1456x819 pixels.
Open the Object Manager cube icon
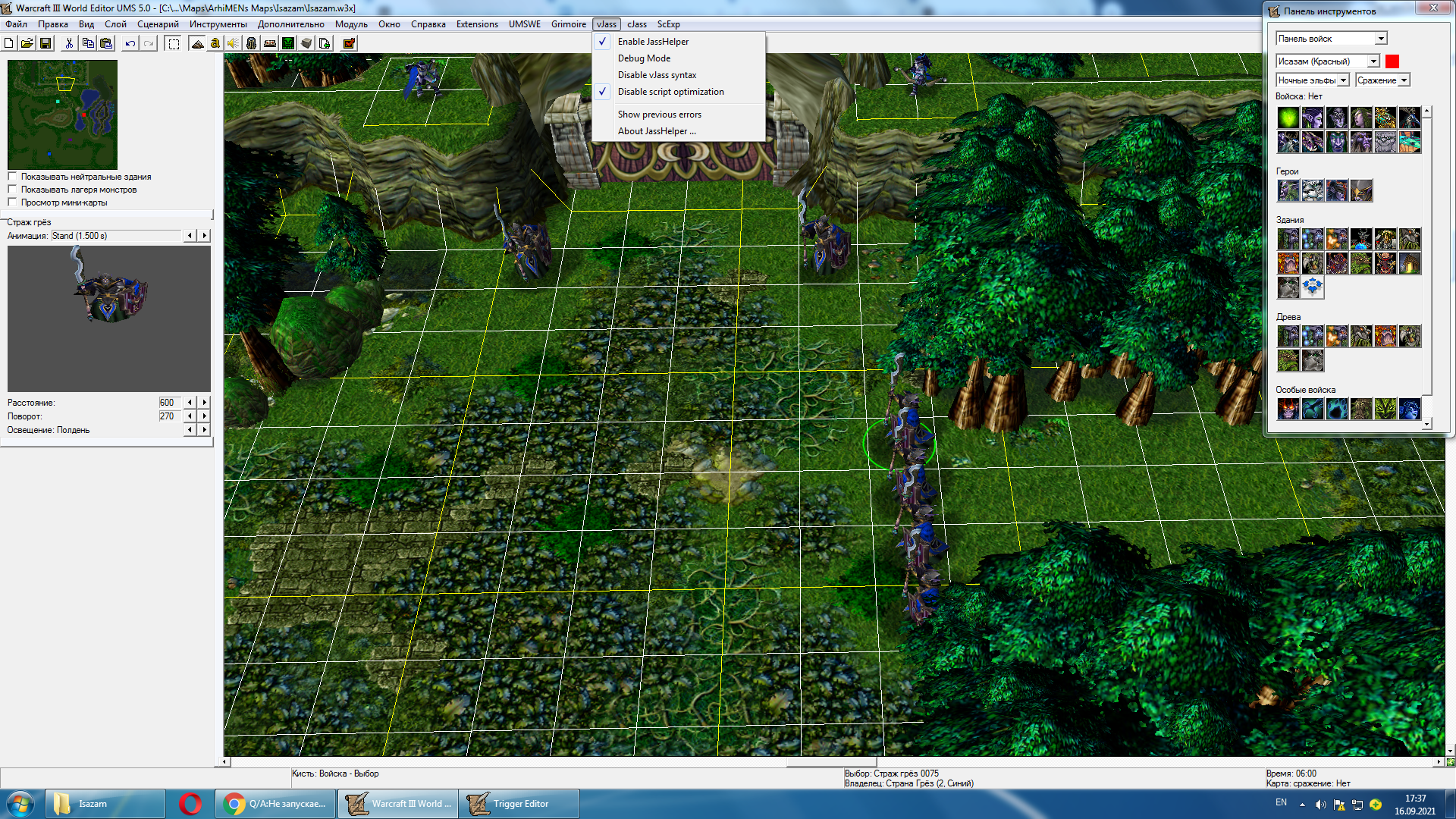[306, 43]
